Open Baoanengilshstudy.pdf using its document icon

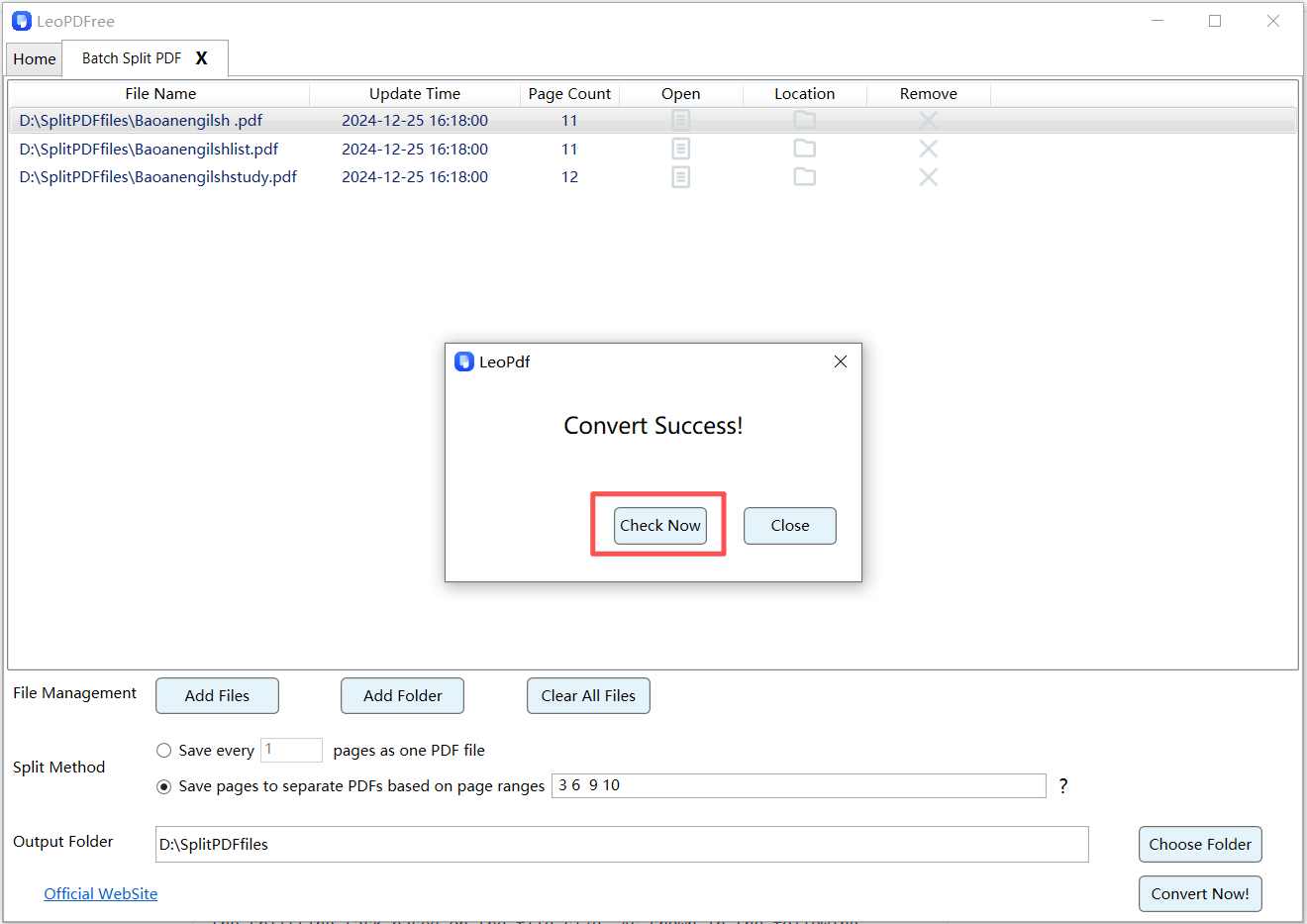[x=680, y=176]
